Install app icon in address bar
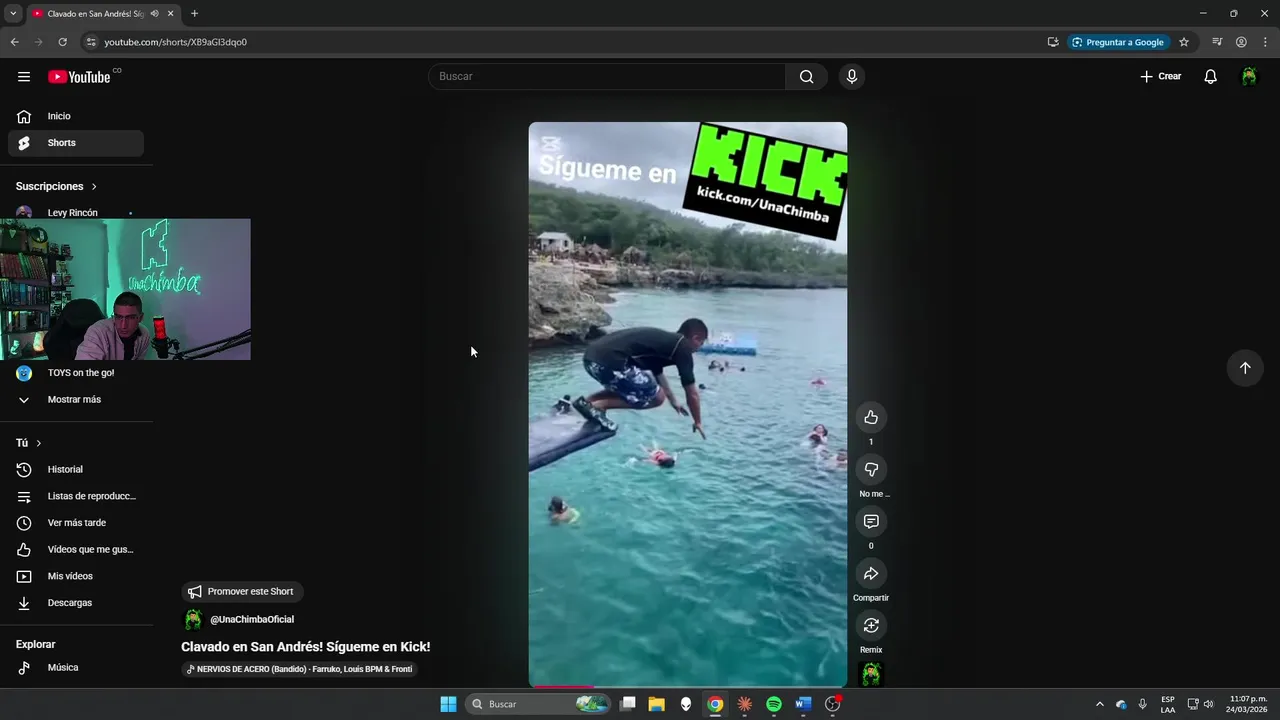 click(1053, 42)
